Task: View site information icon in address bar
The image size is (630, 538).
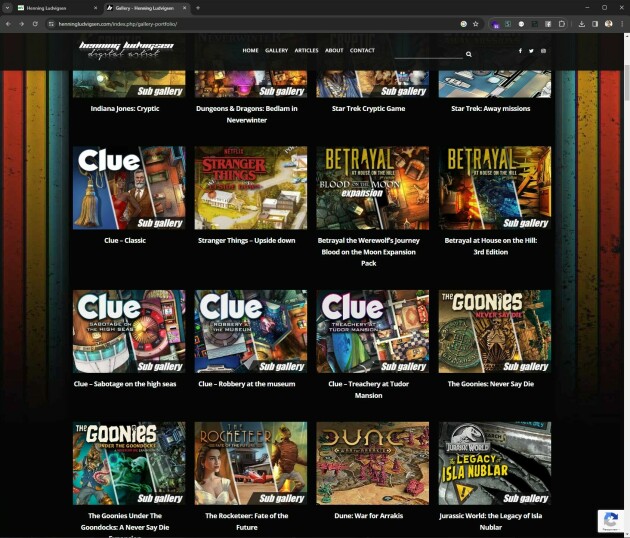Action: [x=51, y=24]
